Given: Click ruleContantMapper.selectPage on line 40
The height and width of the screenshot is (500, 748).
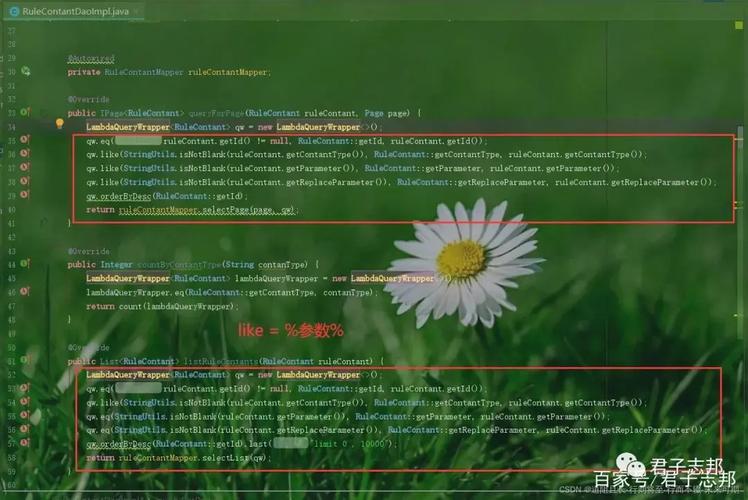Looking at the screenshot, I should [x=184, y=210].
